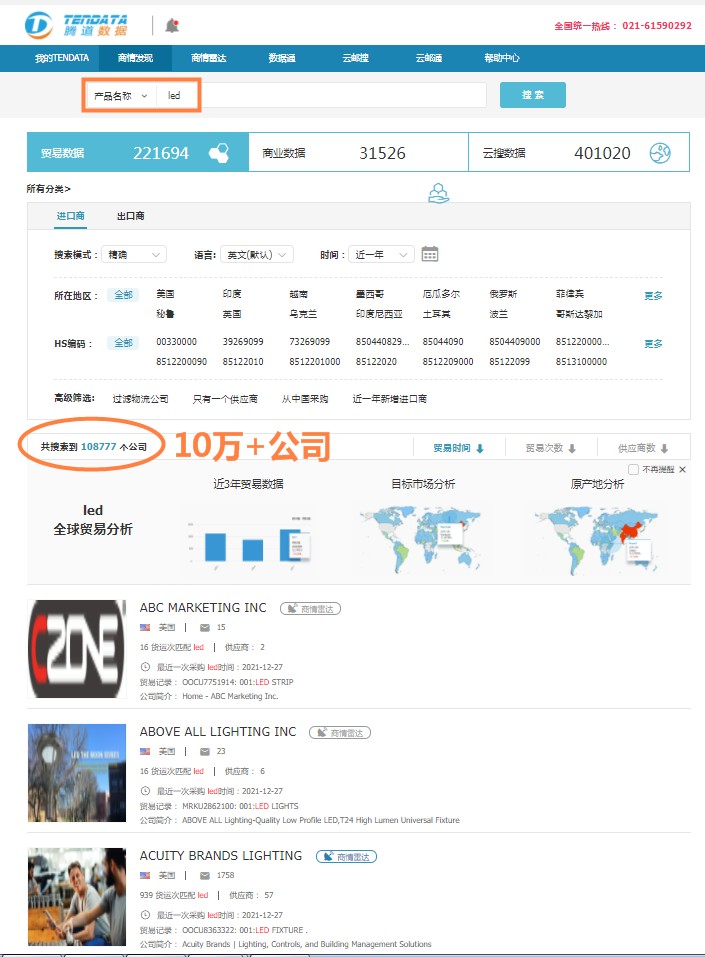Select 全部 for 所在地区
The height and width of the screenshot is (957, 705).
pyautogui.click(x=123, y=295)
